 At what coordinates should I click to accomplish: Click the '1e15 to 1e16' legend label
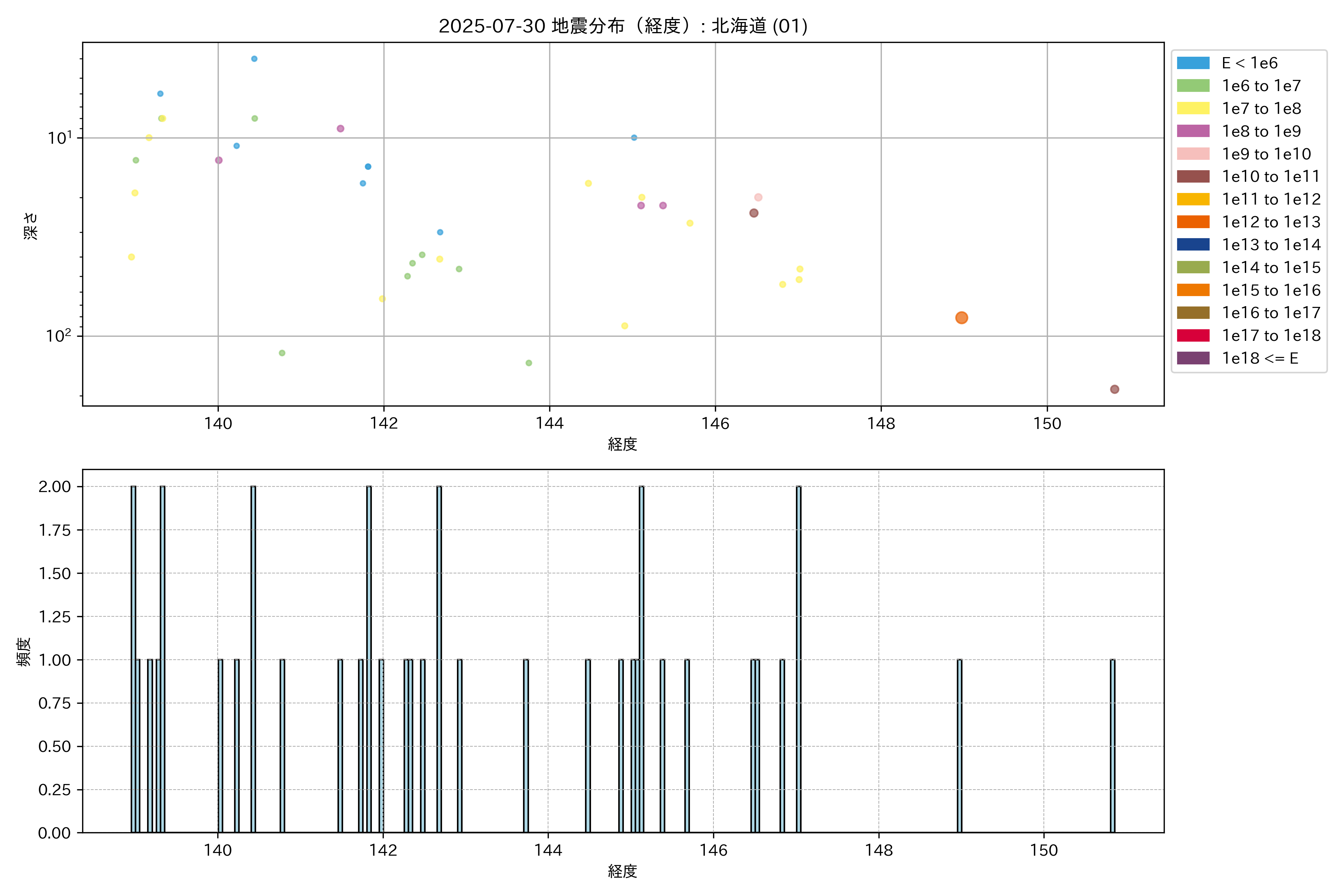click(1271, 290)
